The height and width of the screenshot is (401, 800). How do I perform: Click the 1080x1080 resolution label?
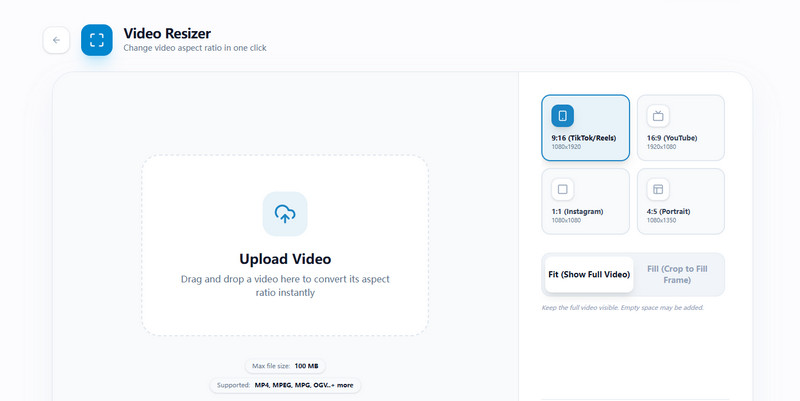pyautogui.click(x=566, y=220)
